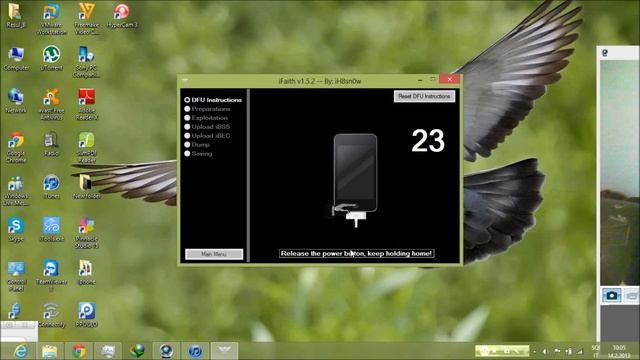Screen dimensions: 640x360
Task: Select the DFU Instructions radio step
Action: (212, 100)
